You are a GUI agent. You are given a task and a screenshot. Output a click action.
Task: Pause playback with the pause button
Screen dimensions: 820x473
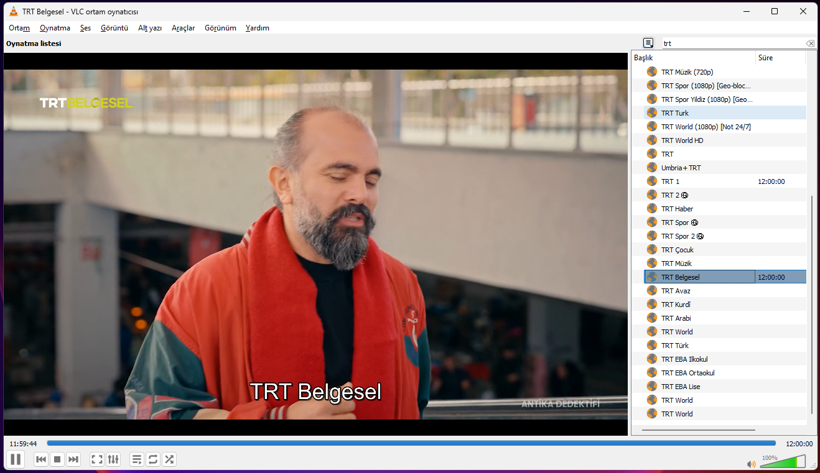(16, 459)
